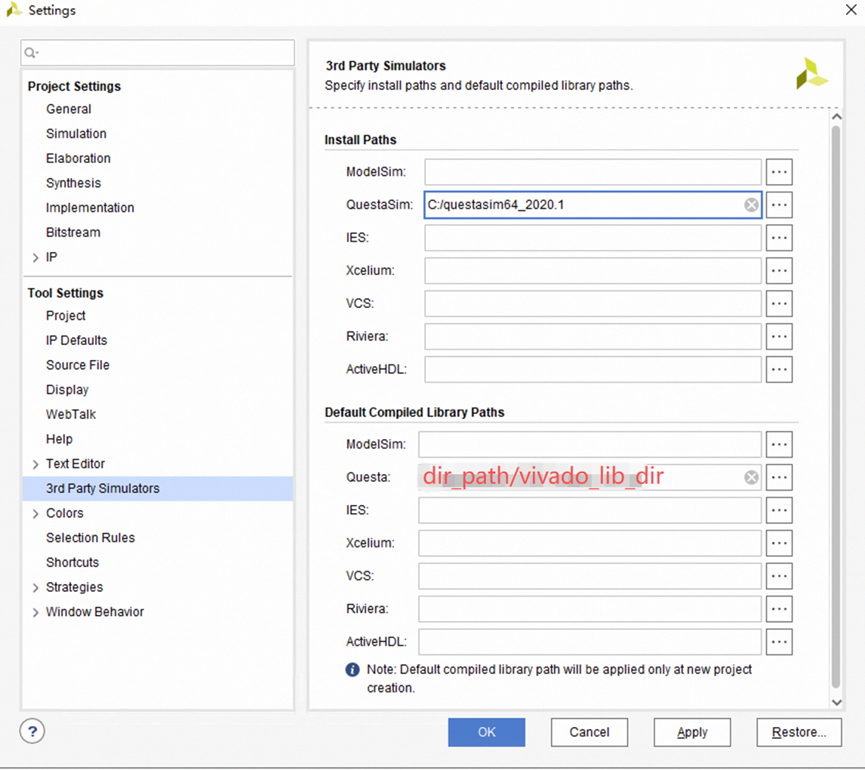Click the scrollbar up arrow
The image size is (865, 770).
[x=836, y=116]
